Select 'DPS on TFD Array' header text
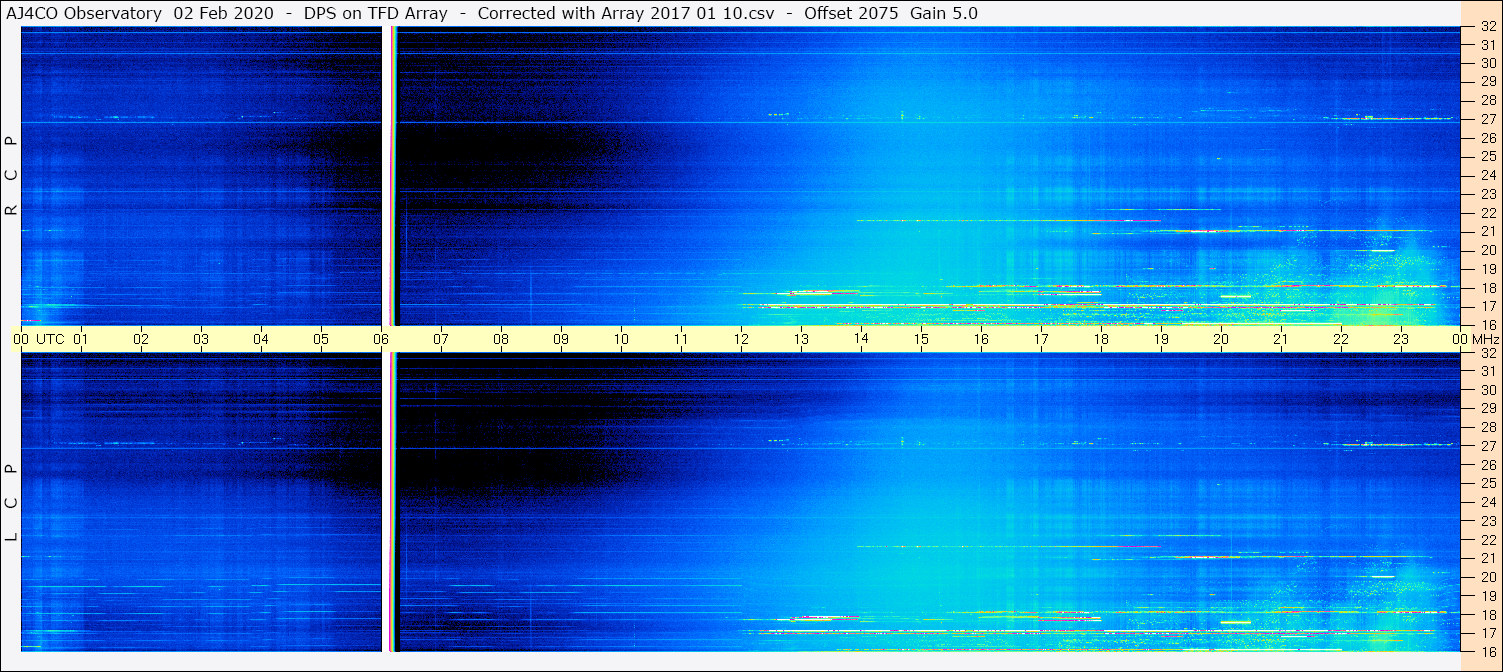1503x672 pixels. tap(375, 13)
